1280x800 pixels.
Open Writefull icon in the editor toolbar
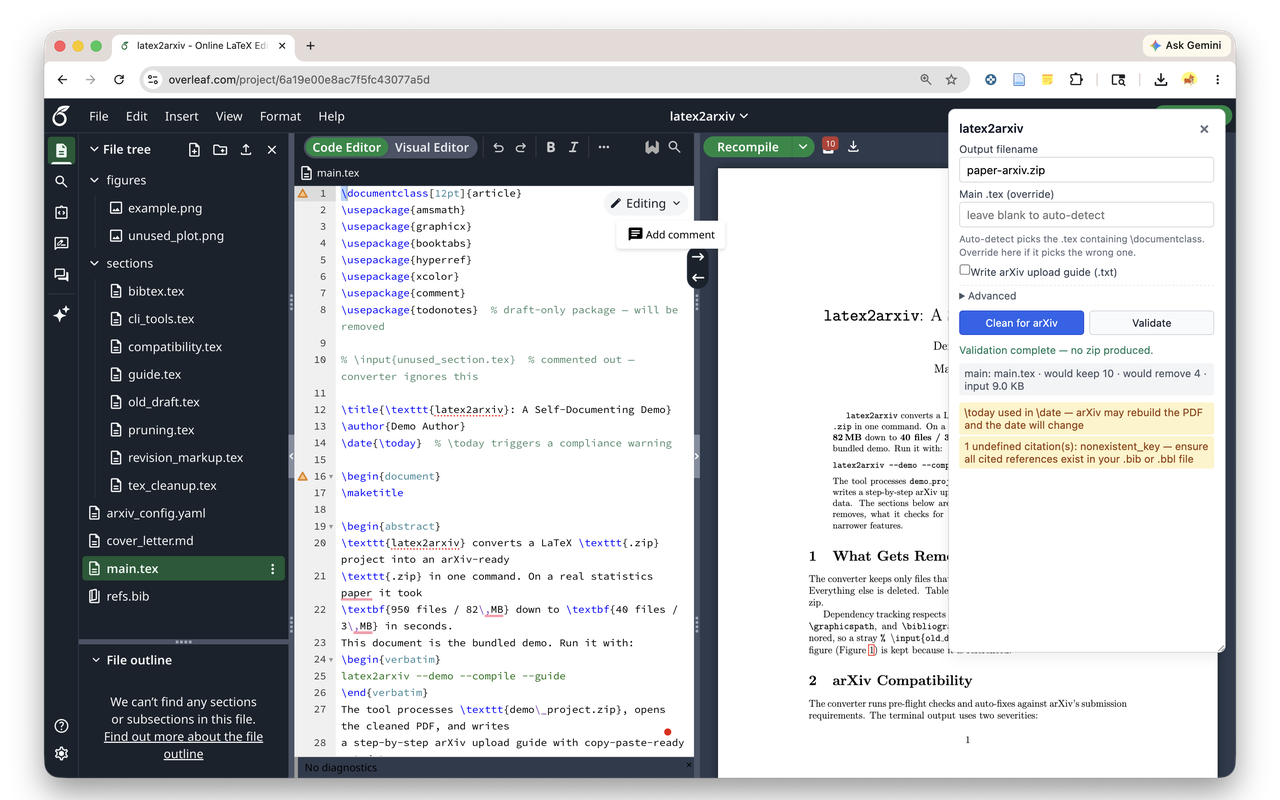[x=652, y=147]
